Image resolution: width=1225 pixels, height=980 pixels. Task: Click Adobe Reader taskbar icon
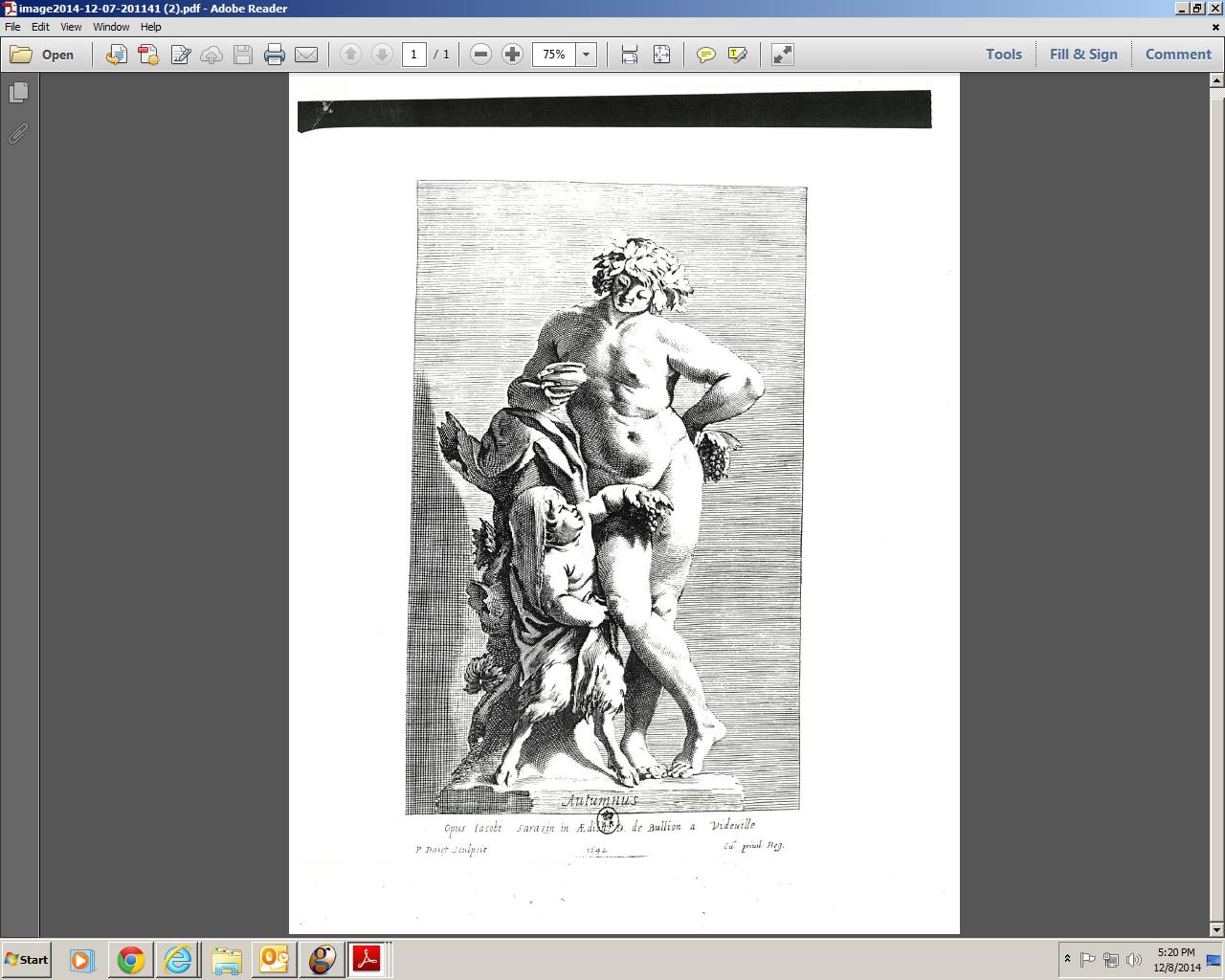(367, 959)
